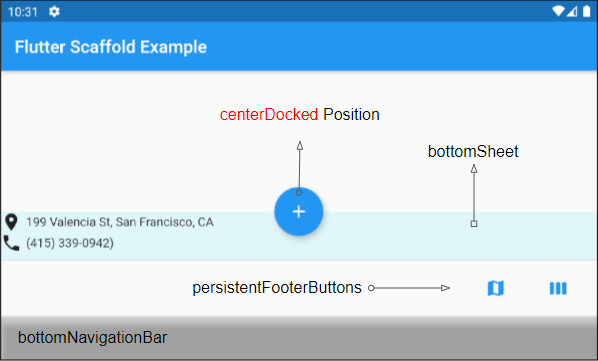The height and width of the screenshot is (361, 598).
Task: Click the Flutter Scaffold Example title
Action: (x=111, y=47)
